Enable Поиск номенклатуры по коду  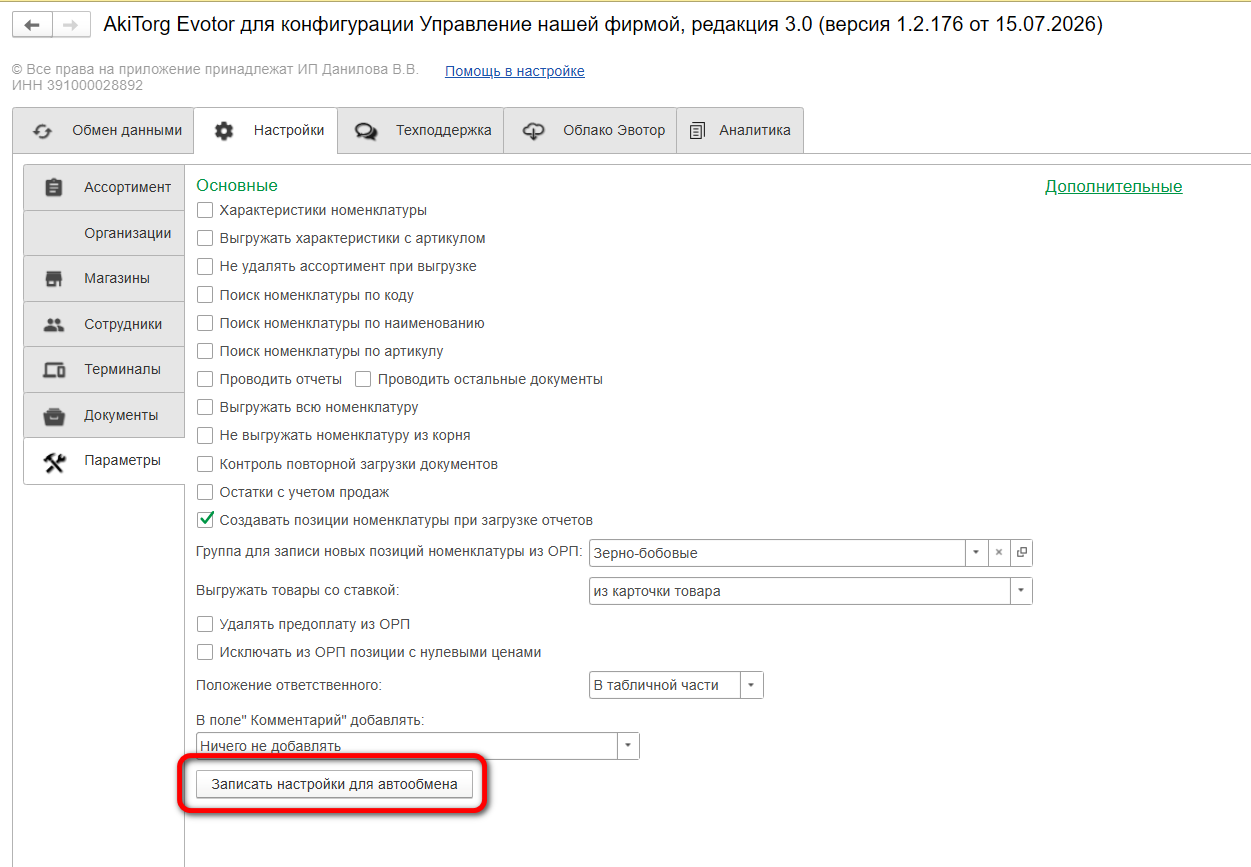coord(205,296)
